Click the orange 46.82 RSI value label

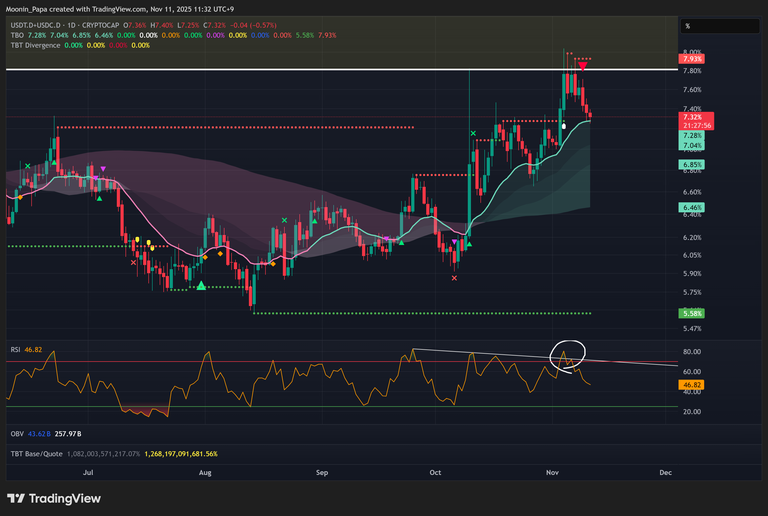pos(691,384)
